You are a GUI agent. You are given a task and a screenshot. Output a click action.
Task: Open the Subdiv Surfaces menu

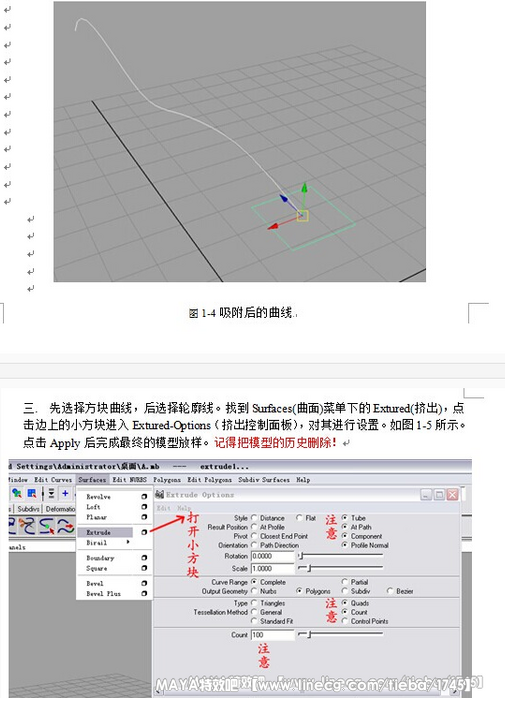[x=264, y=479]
